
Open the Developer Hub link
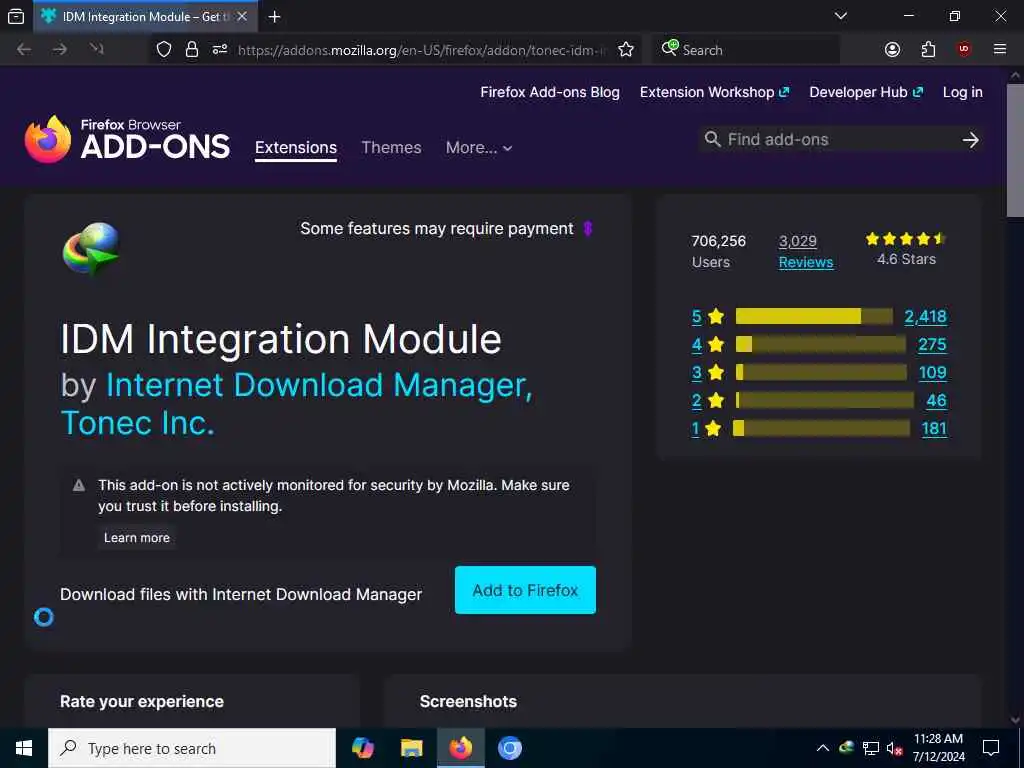[x=866, y=92]
